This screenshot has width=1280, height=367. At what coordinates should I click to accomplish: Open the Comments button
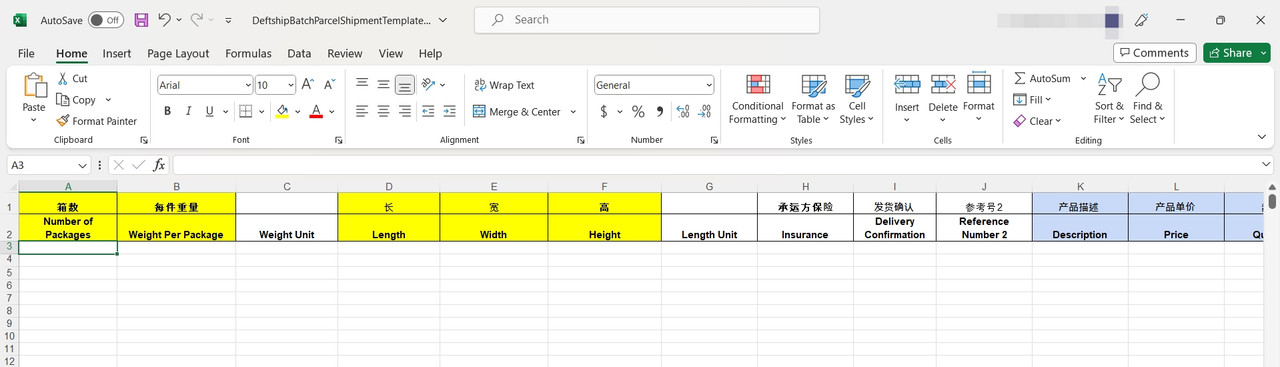point(1154,53)
